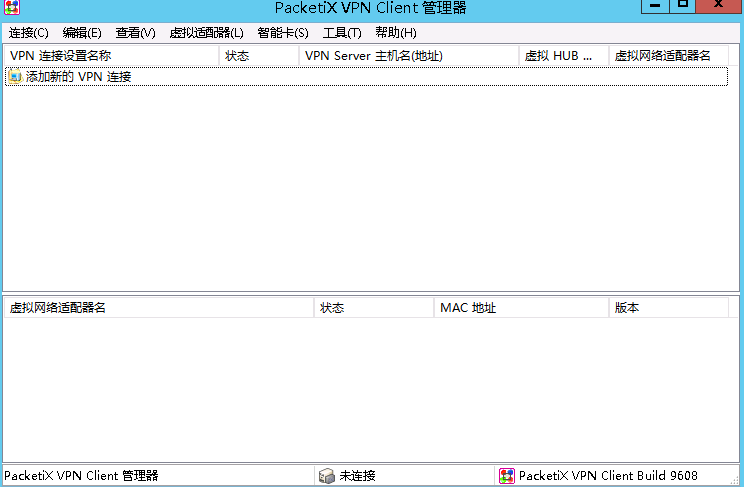Click the 未连接 status bar text
744x487 pixels.
click(357, 476)
